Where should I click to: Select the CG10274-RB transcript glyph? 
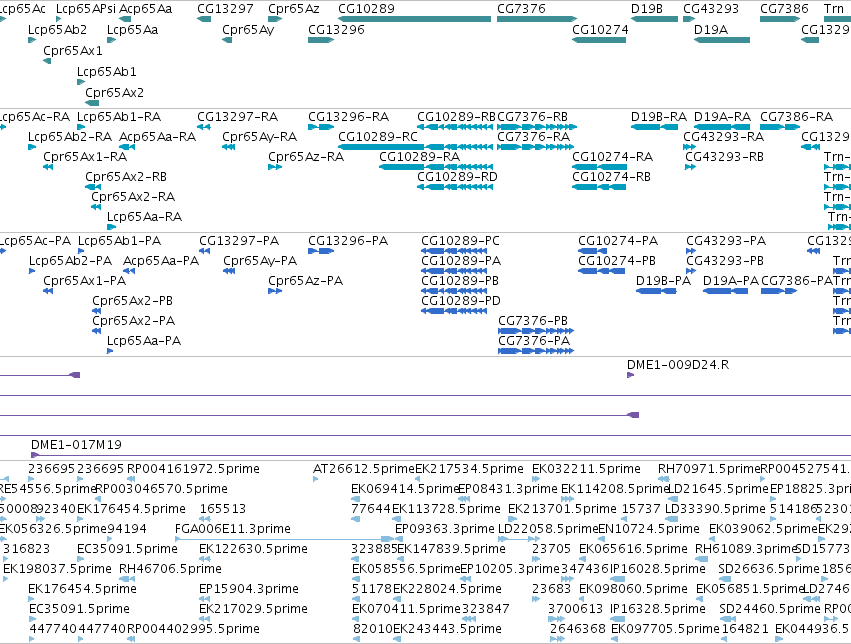tap(599, 187)
